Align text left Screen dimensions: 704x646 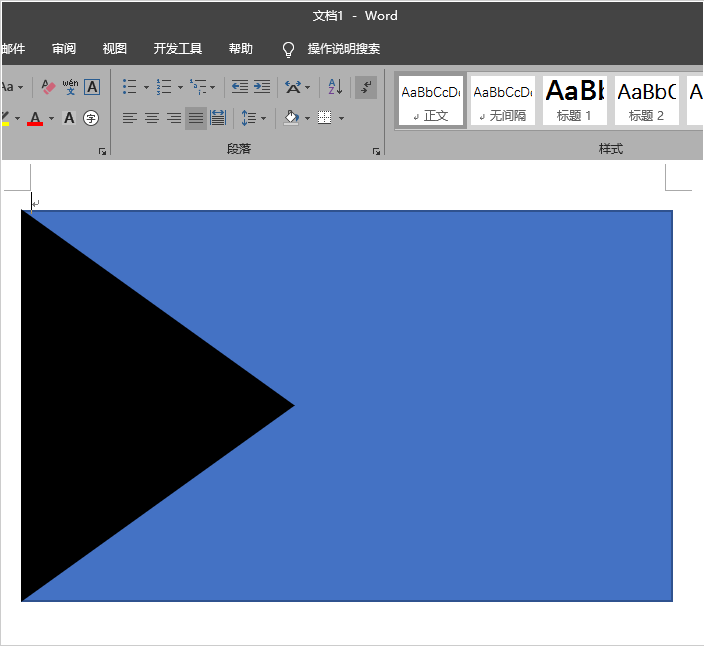pos(130,118)
